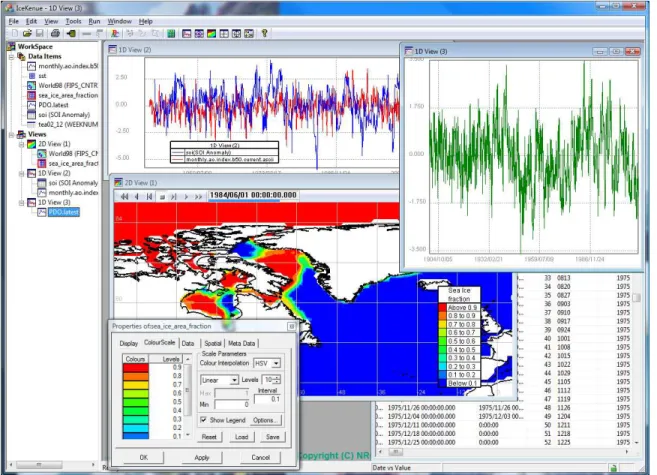Click the Min value input field
The width and height of the screenshot is (657, 475).
pyautogui.click(x=232, y=404)
